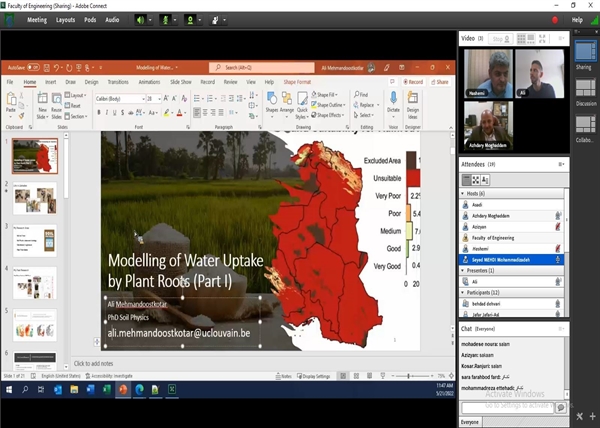Screen dimensions: 600x428
Task: Mute the speaker icon in Adobe Connect bar
Action: coord(140,19)
